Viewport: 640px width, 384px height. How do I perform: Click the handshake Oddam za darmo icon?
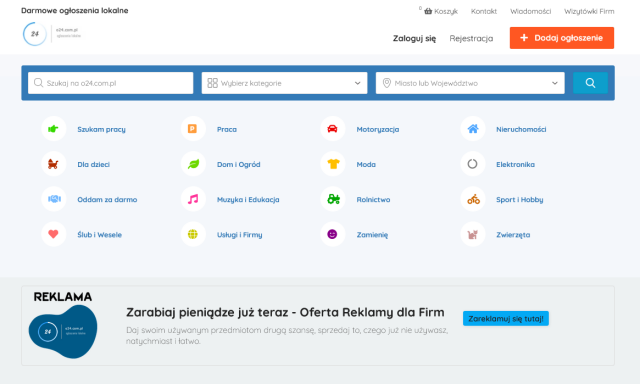[x=54, y=199]
